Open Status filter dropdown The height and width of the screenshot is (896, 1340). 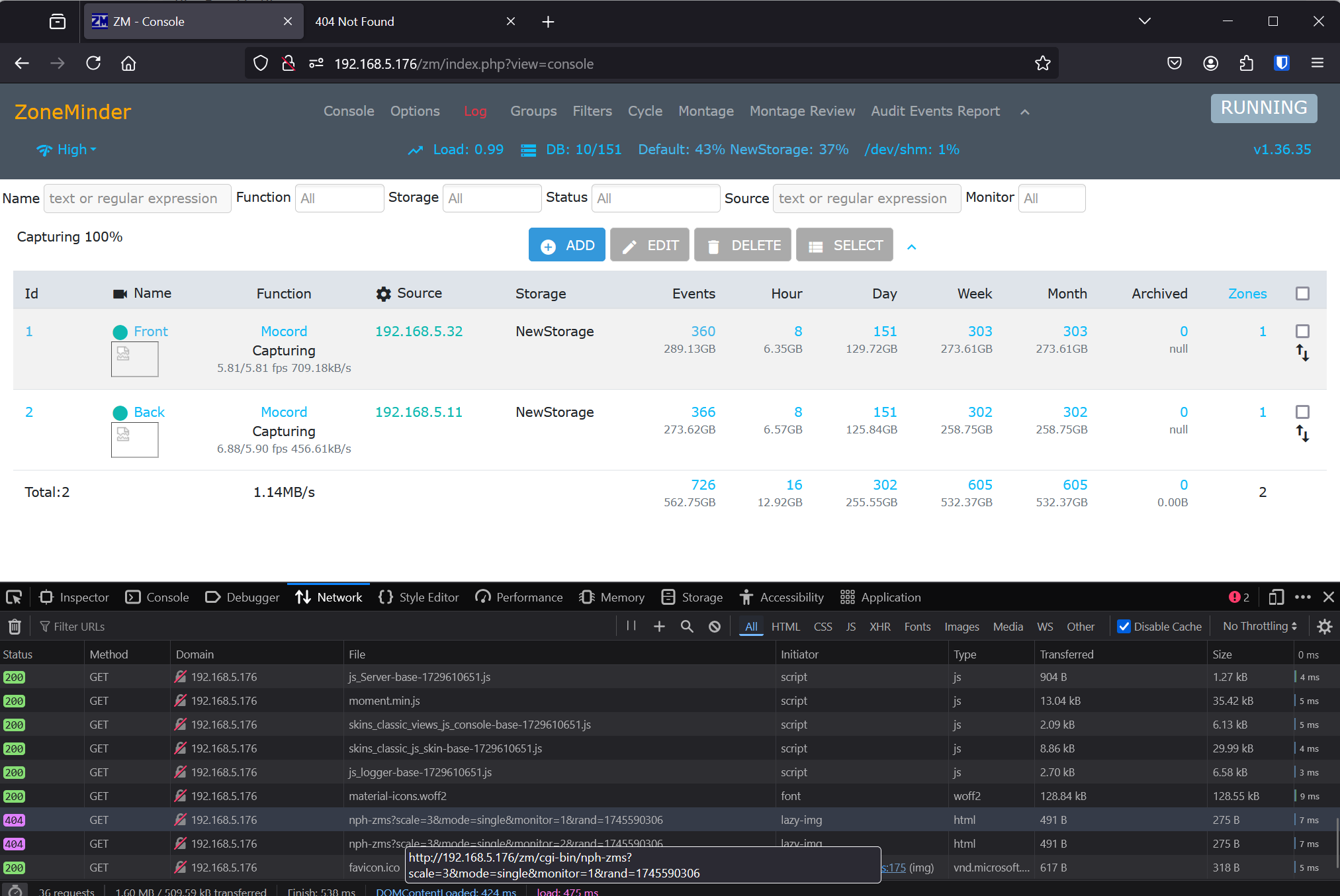point(655,198)
